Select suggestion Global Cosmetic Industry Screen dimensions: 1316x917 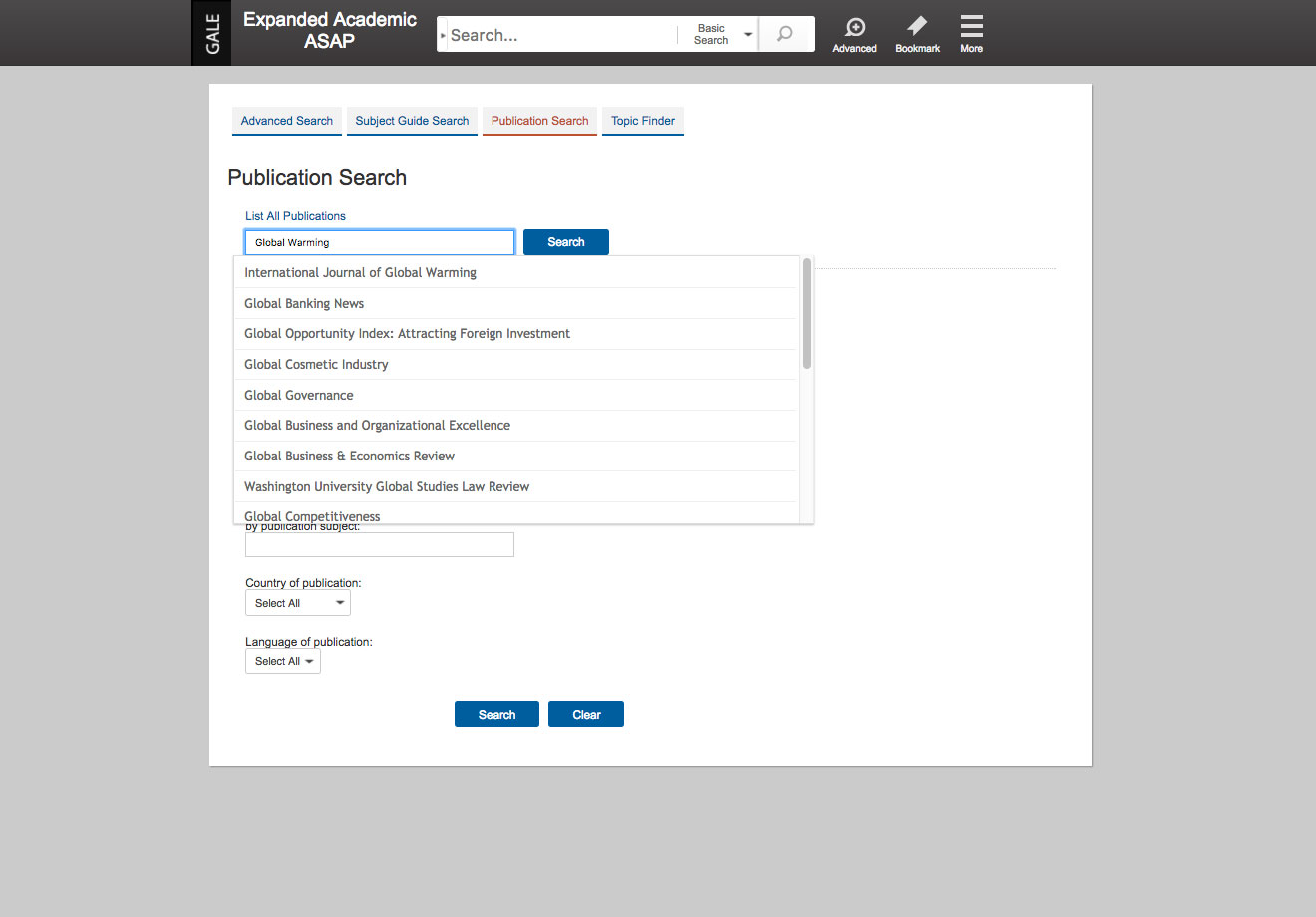coord(515,365)
